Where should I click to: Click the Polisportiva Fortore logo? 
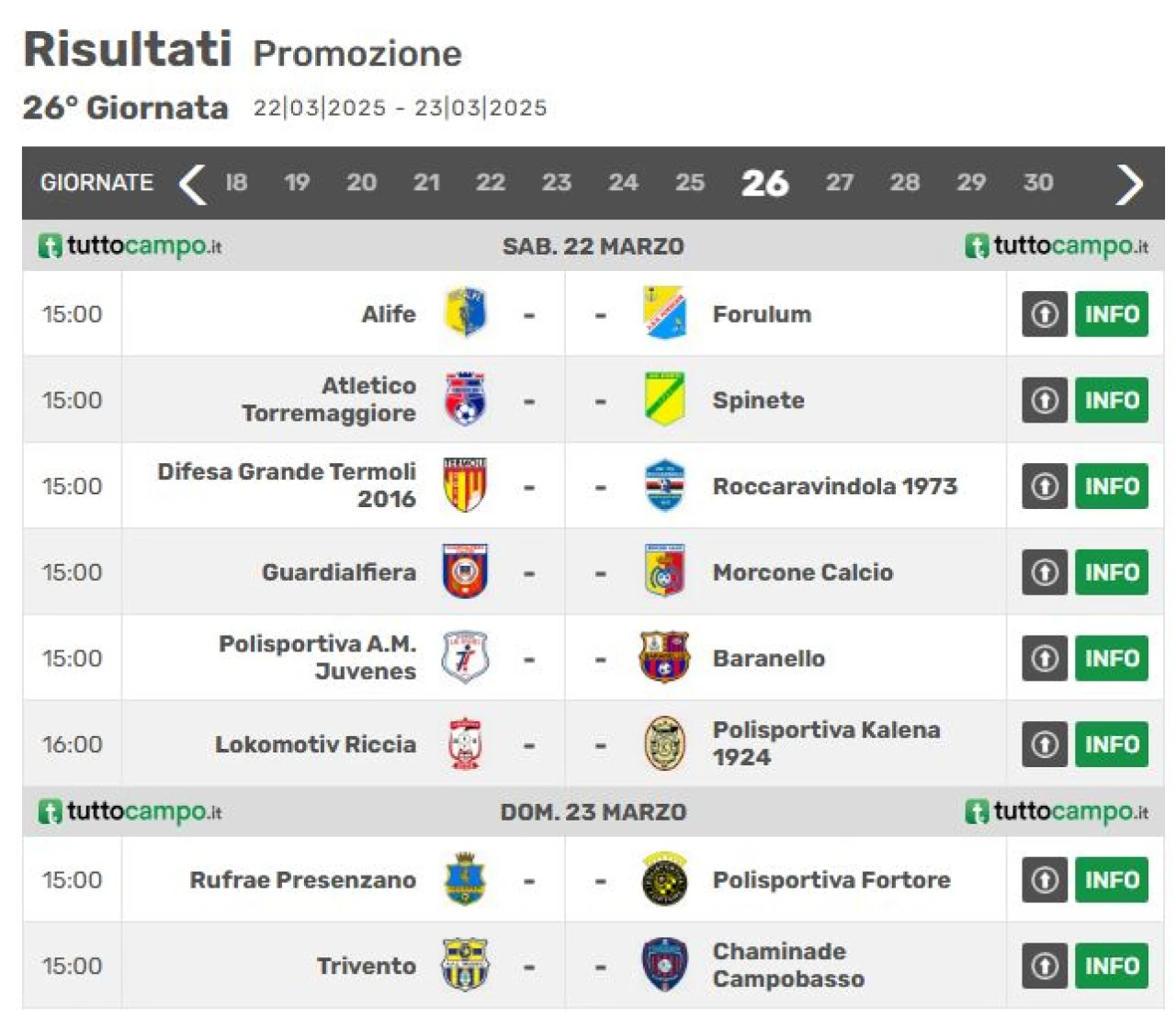click(664, 879)
